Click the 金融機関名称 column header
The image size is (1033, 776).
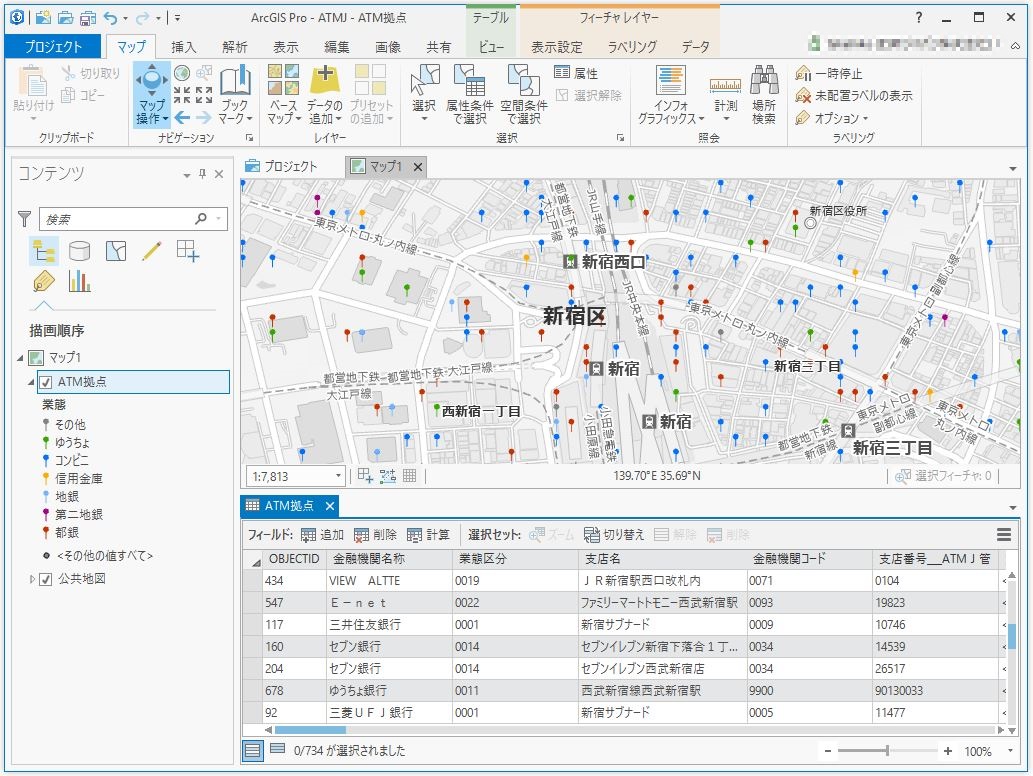(x=389, y=559)
